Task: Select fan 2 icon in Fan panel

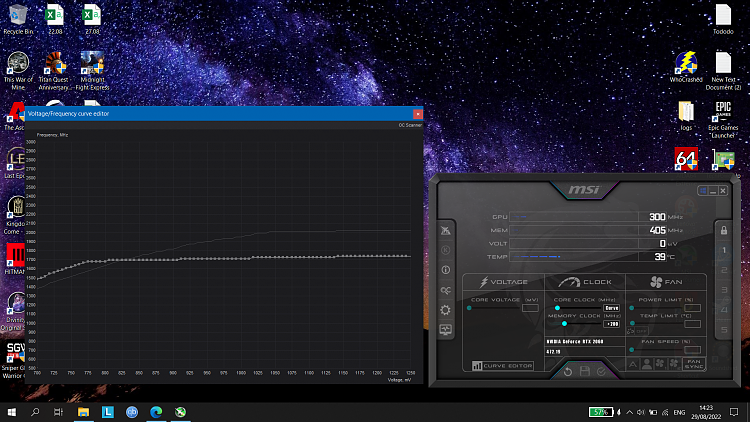Action: pyautogui.click(x=674, y=364)
